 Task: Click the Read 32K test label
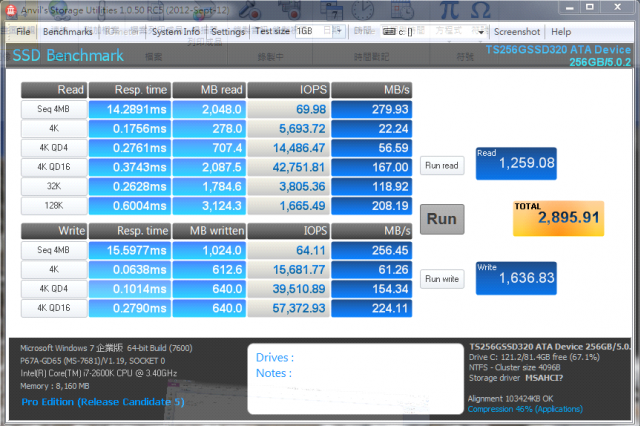[x=53, y=186]
